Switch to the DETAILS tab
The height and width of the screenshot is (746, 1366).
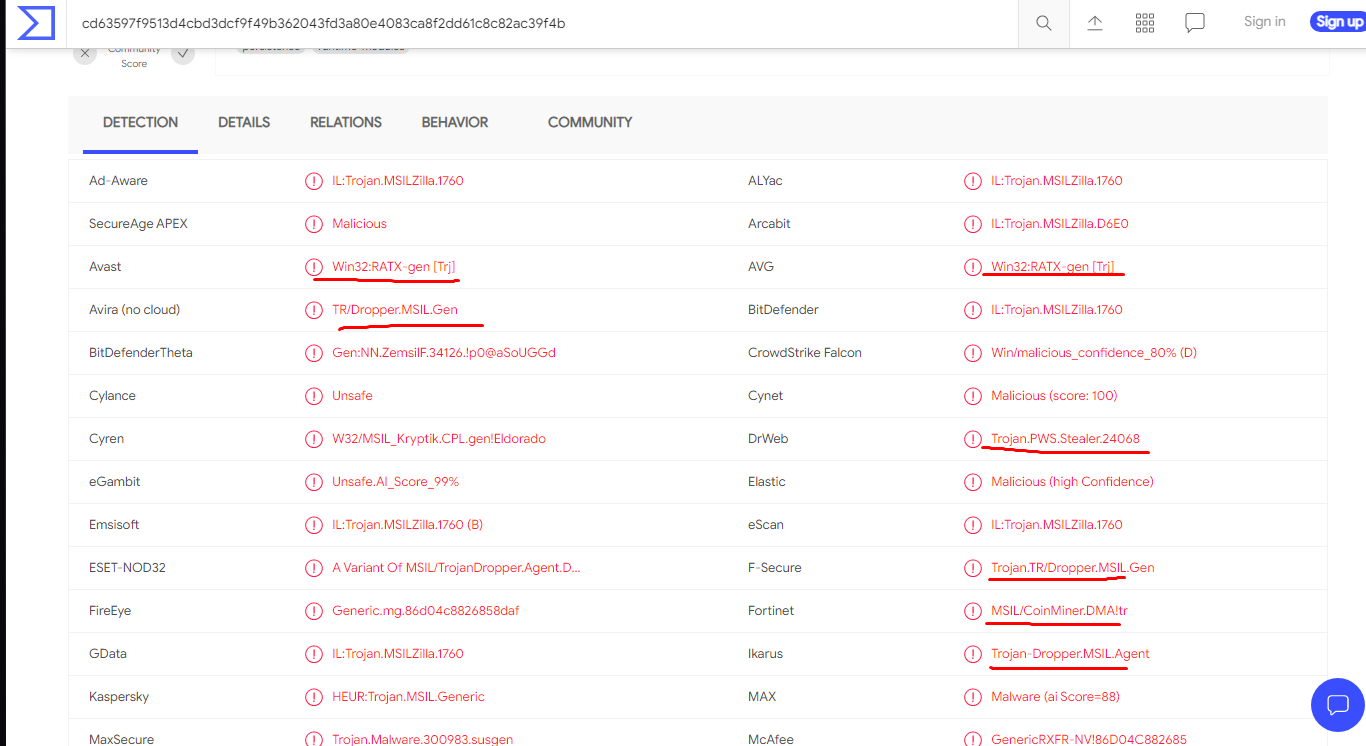tap(244, 122)
